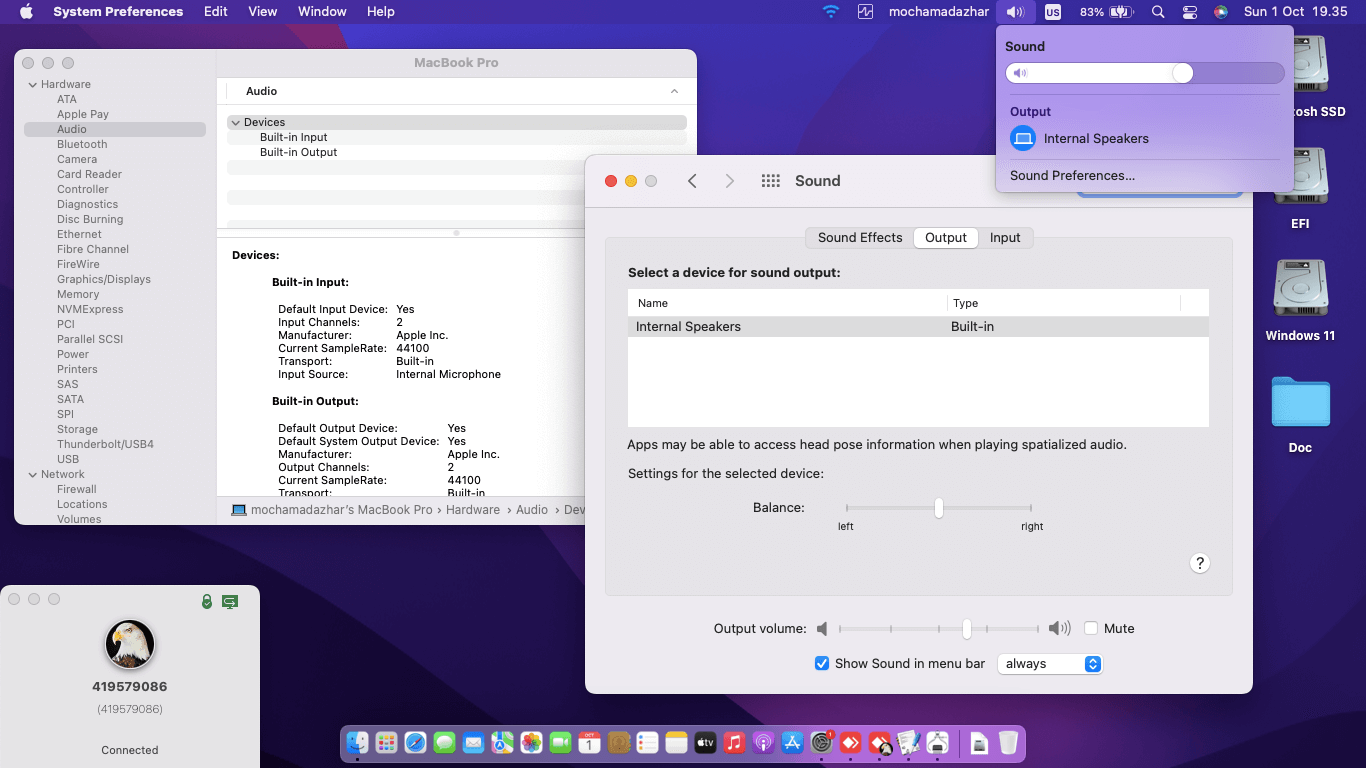Viewport: 1366px width, 768px height.
Task: Open Contacts from the dock
Action: 618,743
